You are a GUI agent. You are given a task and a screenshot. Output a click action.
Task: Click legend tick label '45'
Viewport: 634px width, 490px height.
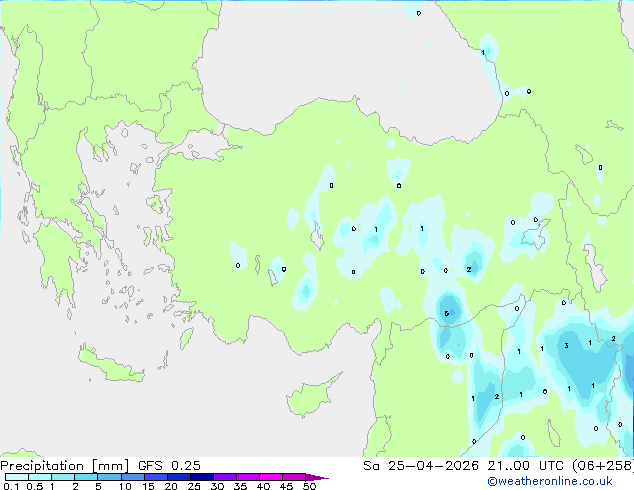click(x=286, y=486)
